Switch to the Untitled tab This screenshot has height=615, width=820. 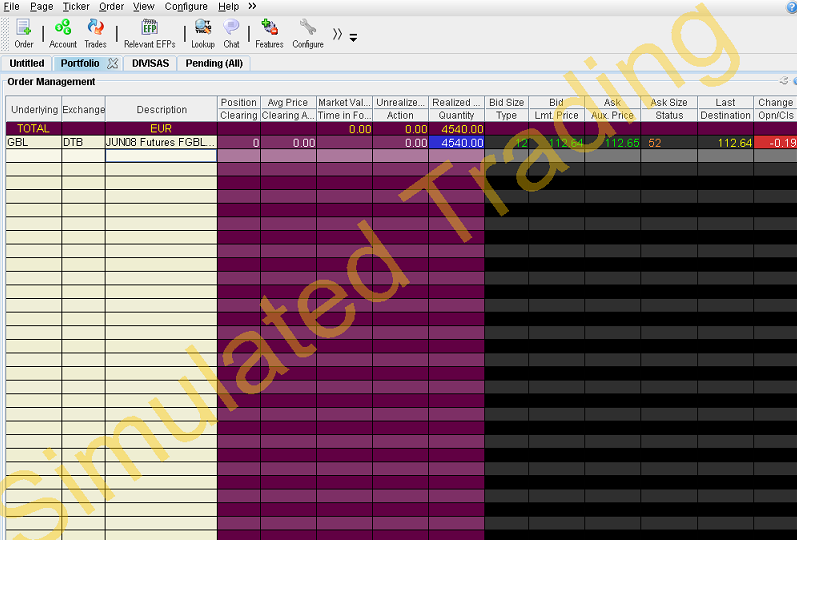[27, 63]
